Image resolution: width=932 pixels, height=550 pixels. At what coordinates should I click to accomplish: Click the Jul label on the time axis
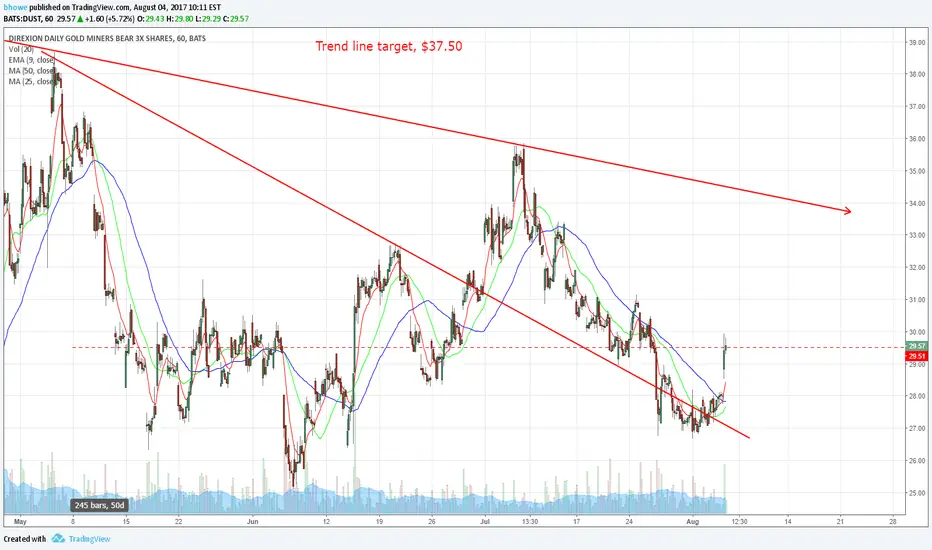[485, 521]
